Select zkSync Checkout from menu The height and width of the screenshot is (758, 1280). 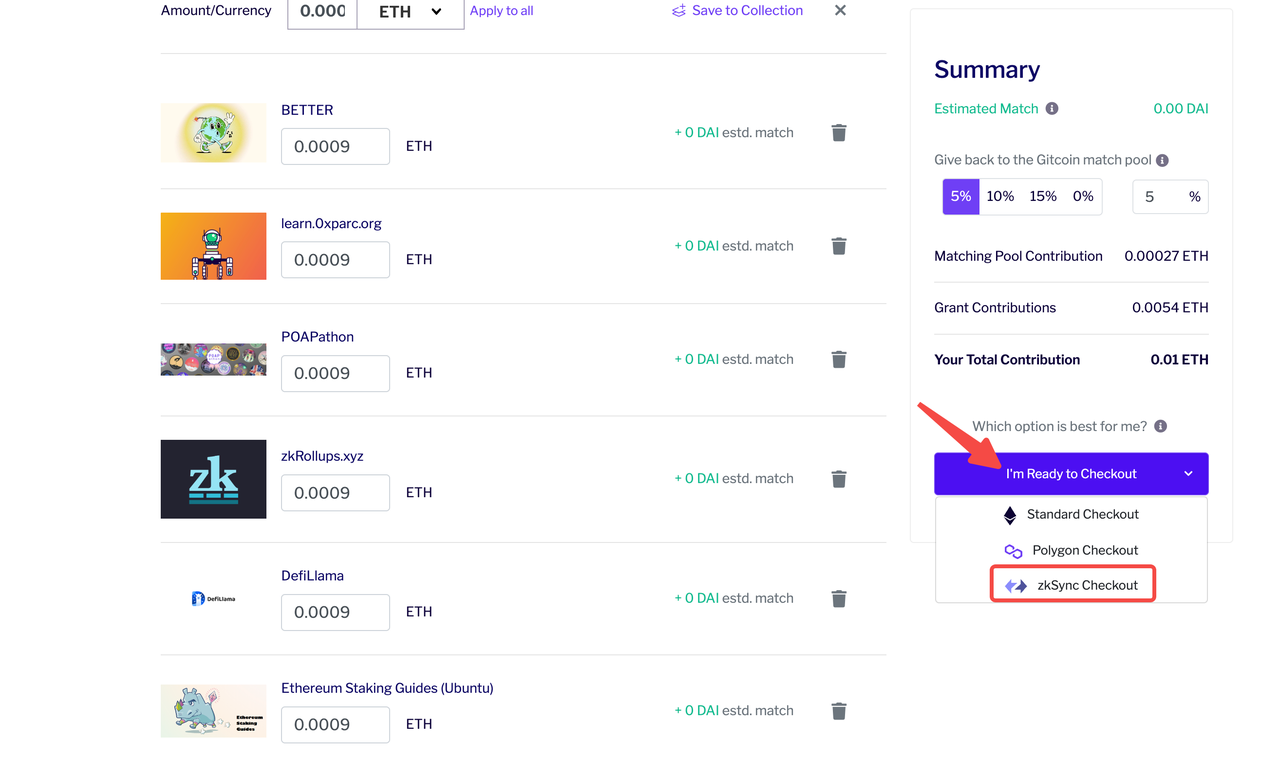(1072, 585)
